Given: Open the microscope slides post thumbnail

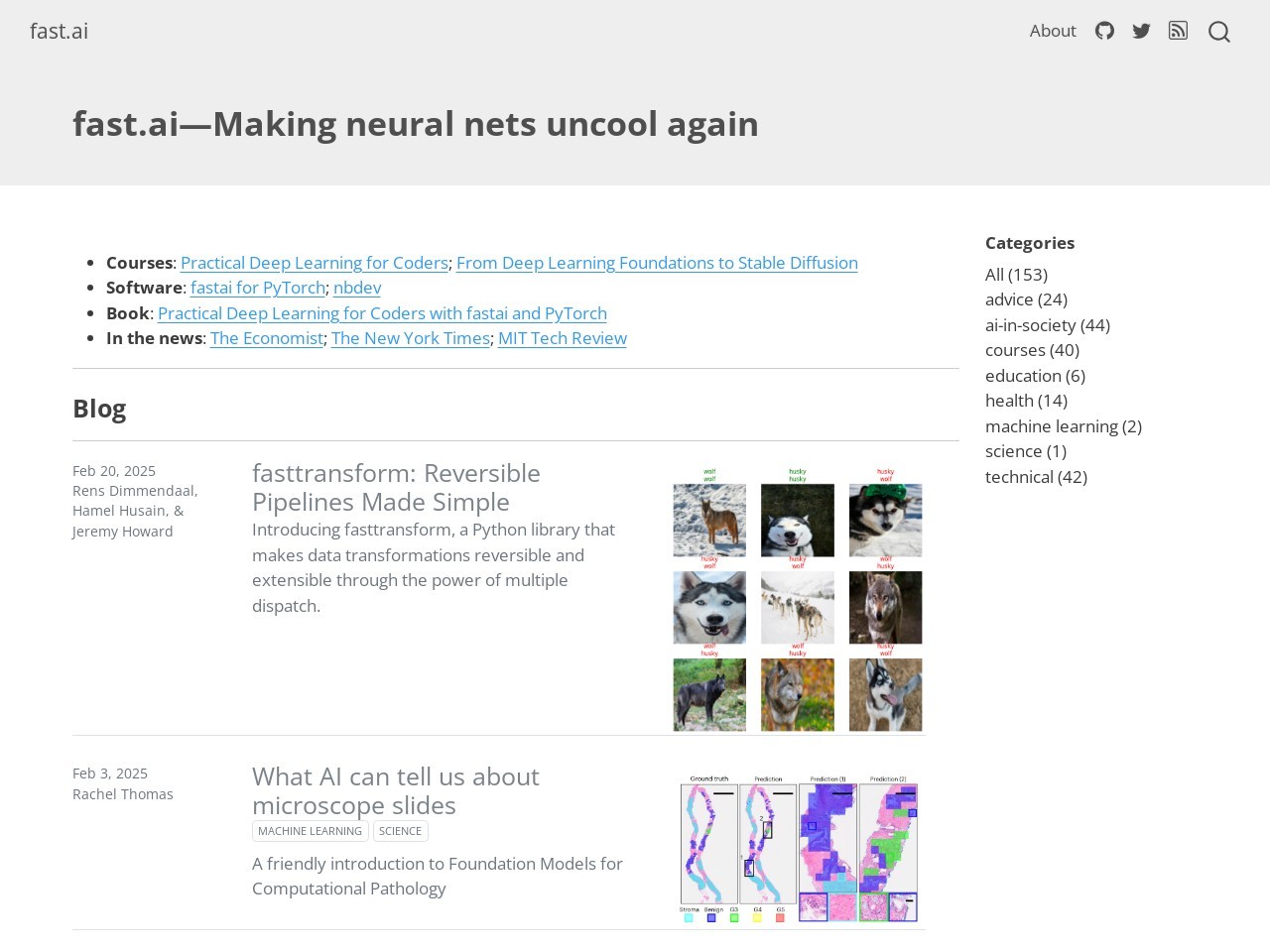Looking at the screenshot, I should pos(798,849).
